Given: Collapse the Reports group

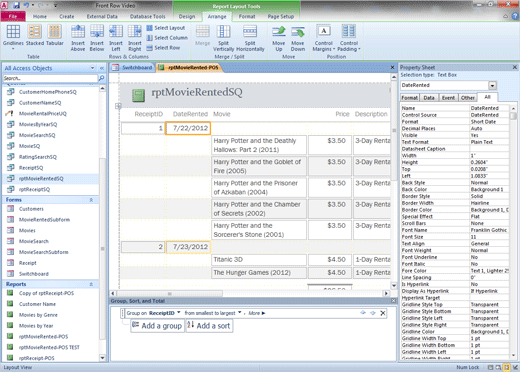Looking at the screenshot, I should tap(91, 284).
